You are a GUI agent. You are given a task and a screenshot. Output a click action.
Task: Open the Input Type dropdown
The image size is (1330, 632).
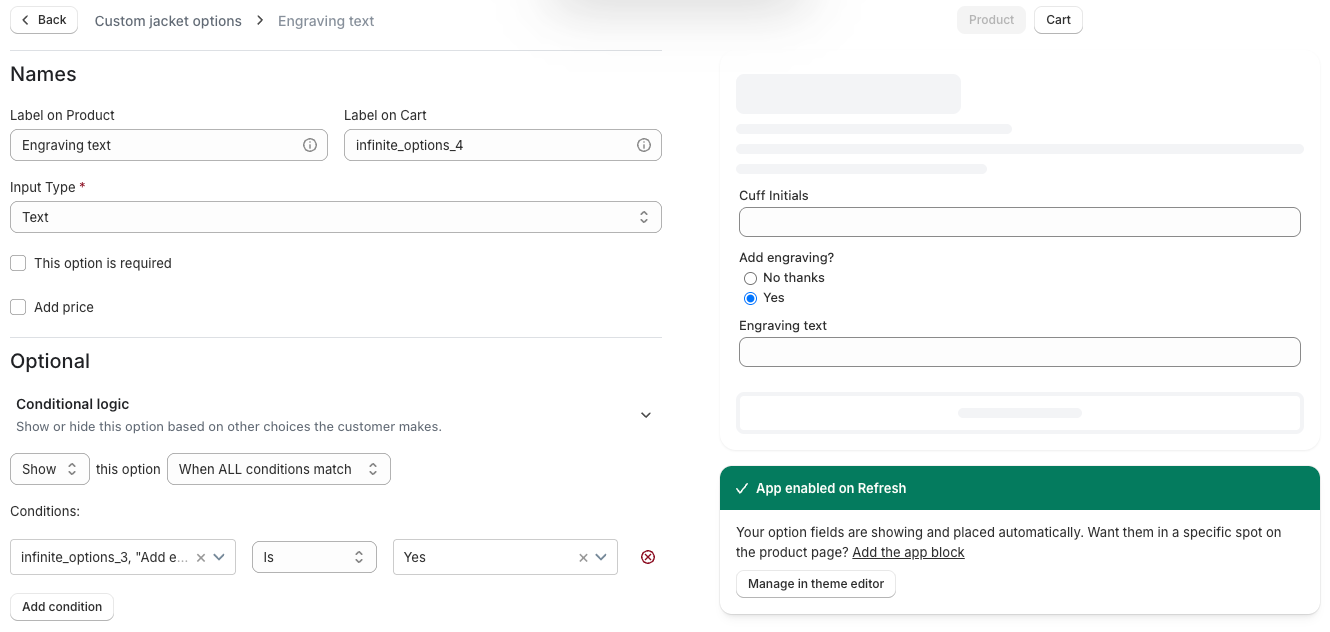pos(336,217)
